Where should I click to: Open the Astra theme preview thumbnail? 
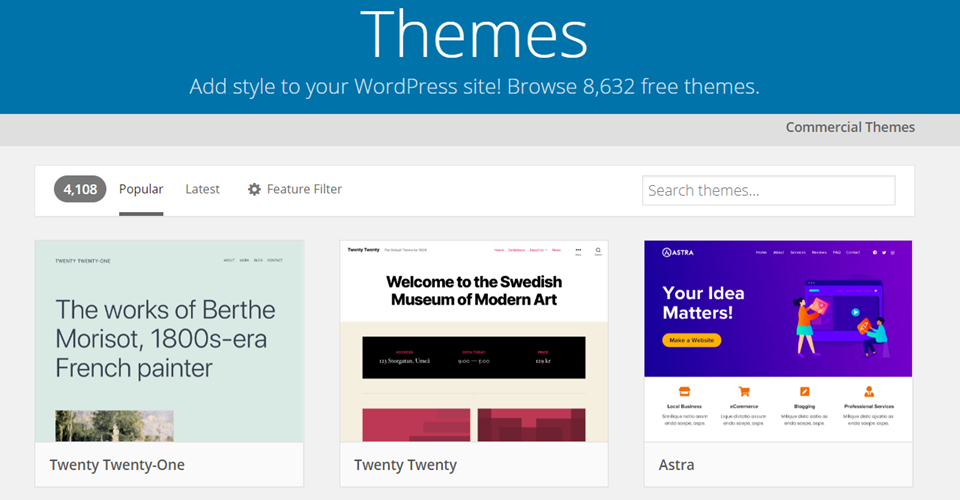click(778, 341)
